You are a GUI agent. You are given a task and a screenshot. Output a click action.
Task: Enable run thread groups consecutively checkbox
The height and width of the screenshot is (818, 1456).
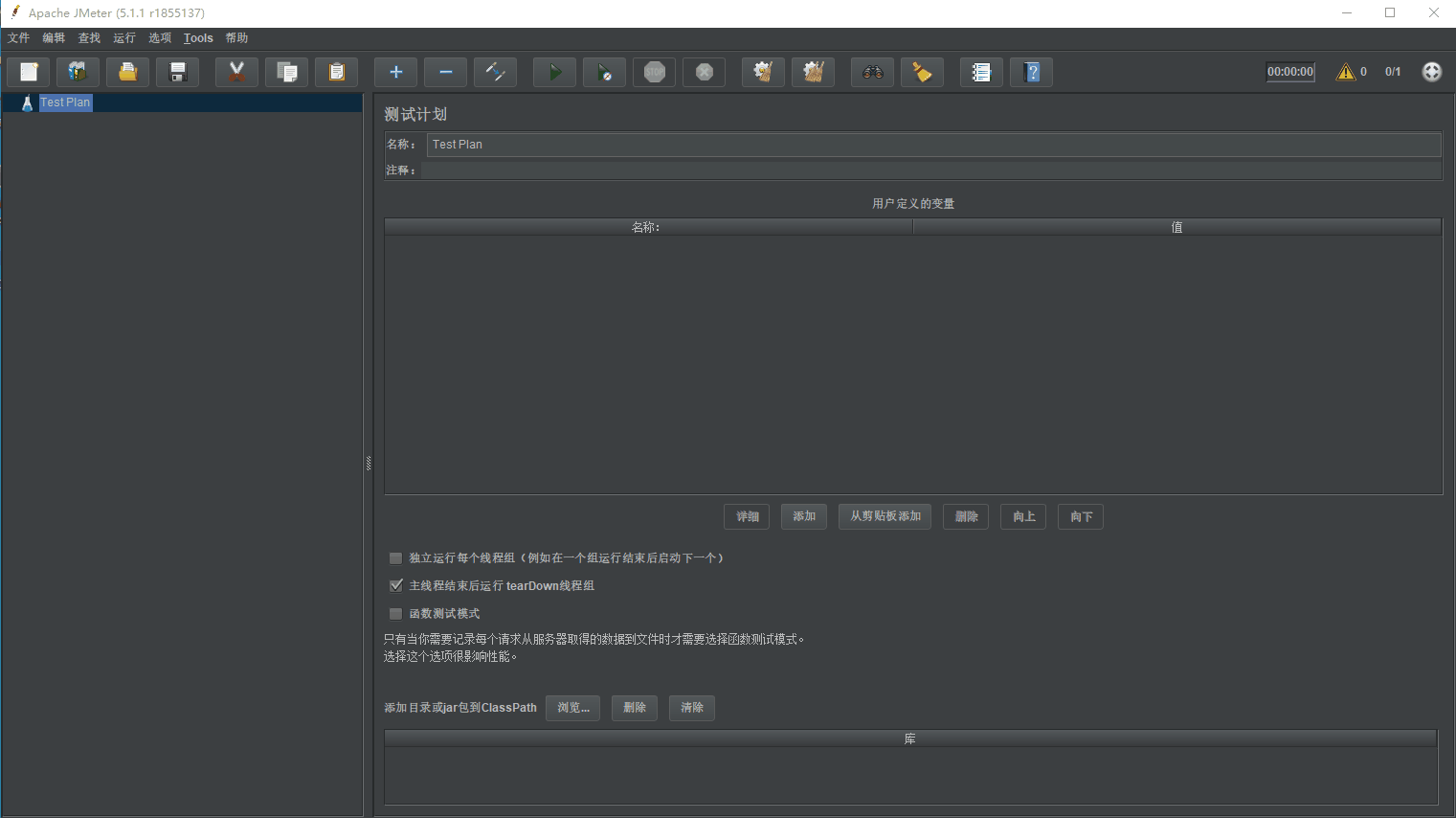tap(395, 558)
